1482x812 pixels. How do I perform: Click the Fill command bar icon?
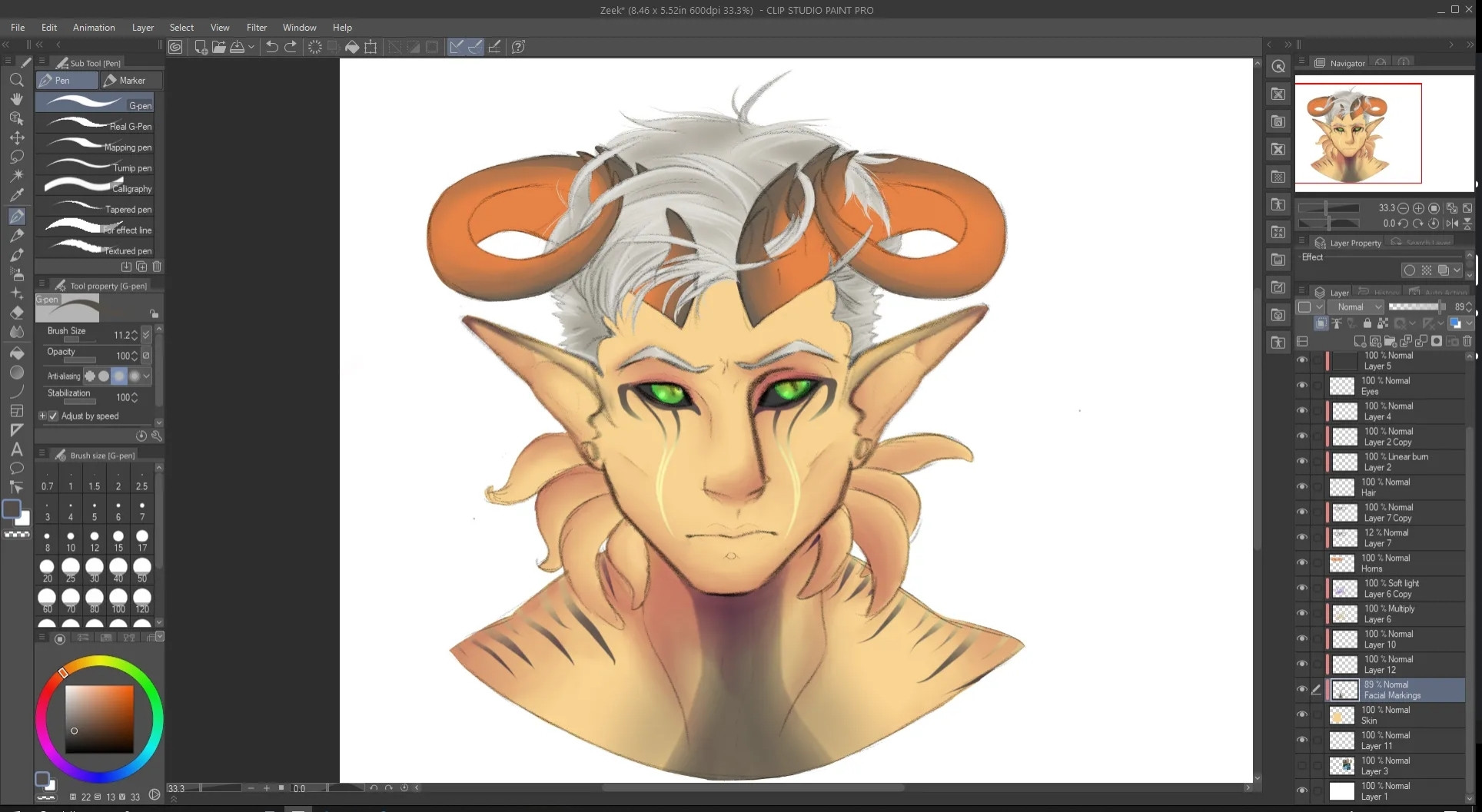352,47
